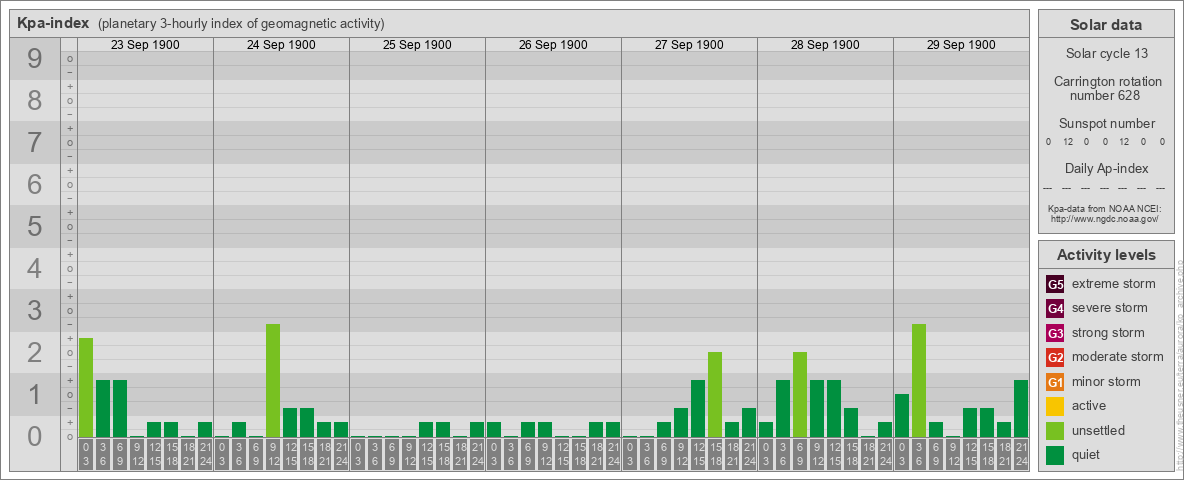Viewport: 1184px width, 480px height.
Task: Click the '0 3' time label under 23 Sep
Action: pyautogui.click(x=85, y=456)
